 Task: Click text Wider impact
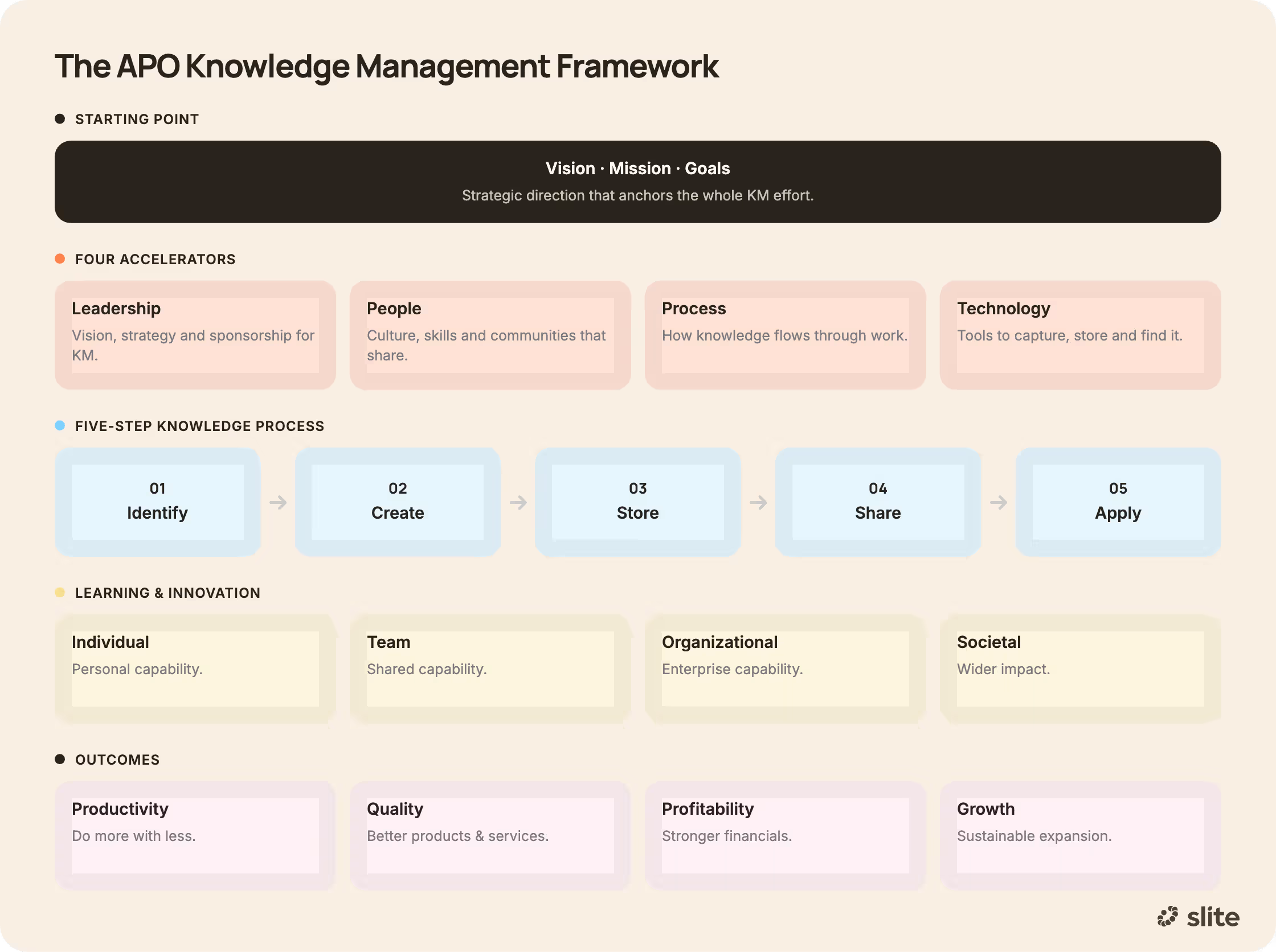tap(1003, 669)
